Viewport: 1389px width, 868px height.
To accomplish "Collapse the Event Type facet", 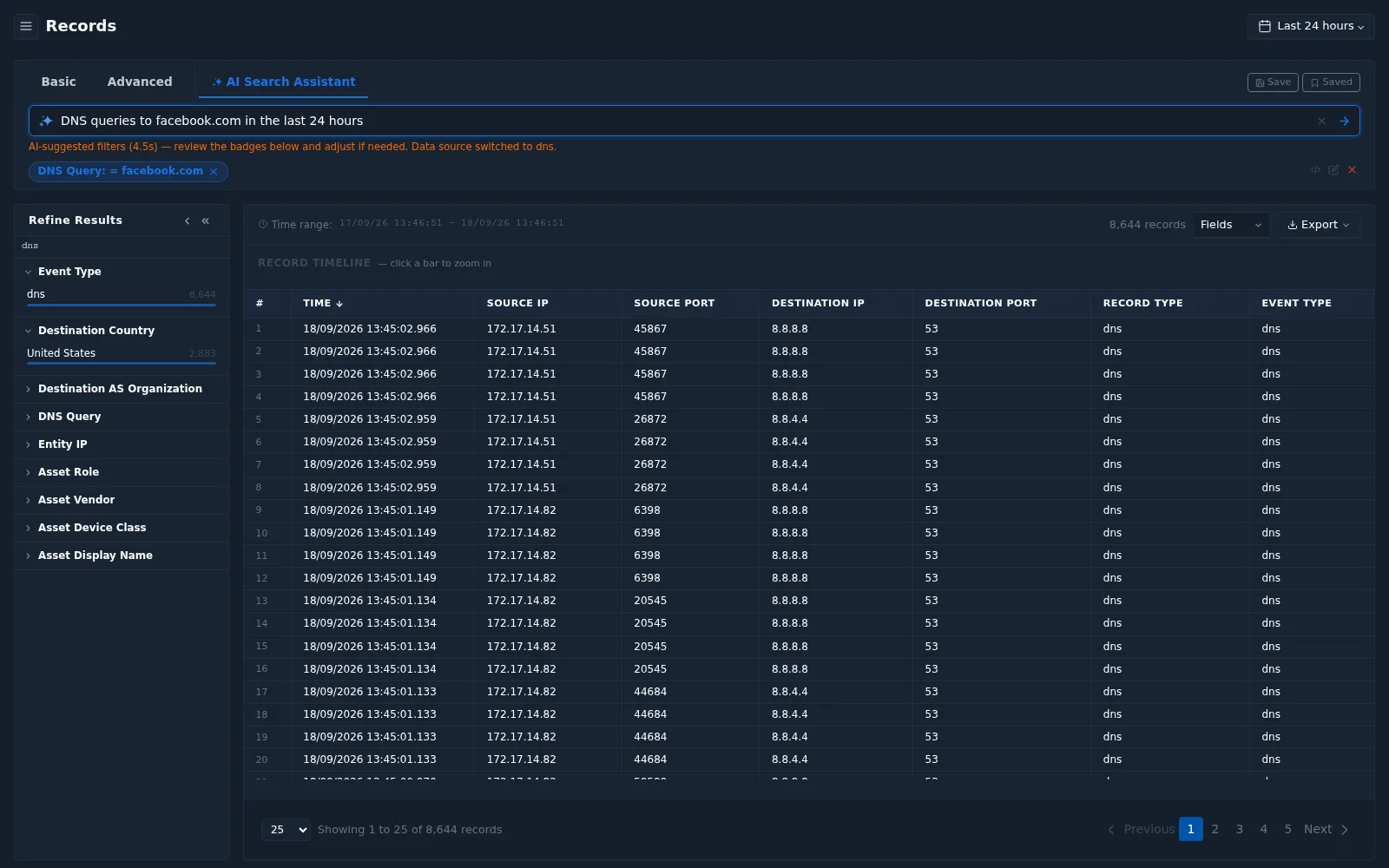I will coord(121,272).
